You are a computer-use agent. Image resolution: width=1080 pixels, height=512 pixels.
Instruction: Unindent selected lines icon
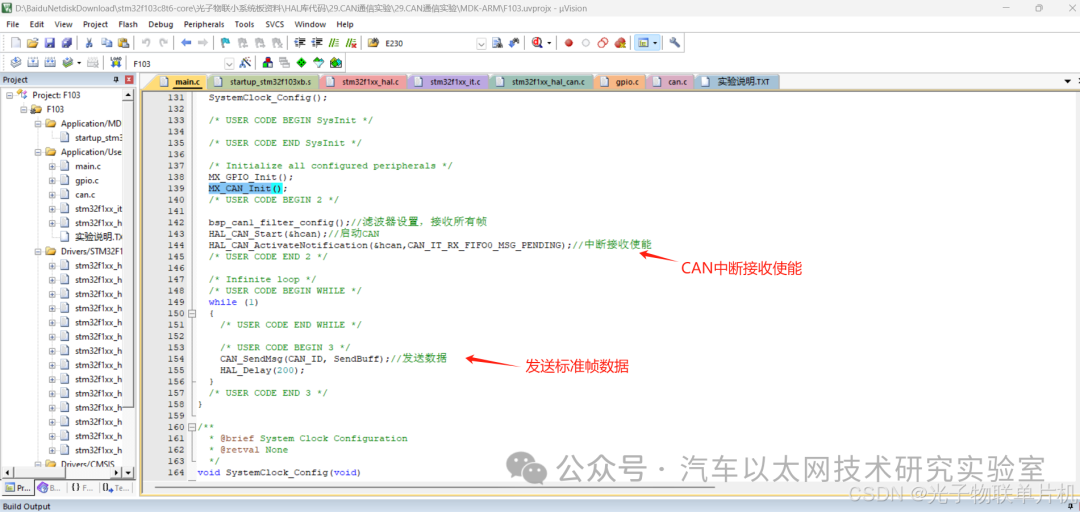317,43
